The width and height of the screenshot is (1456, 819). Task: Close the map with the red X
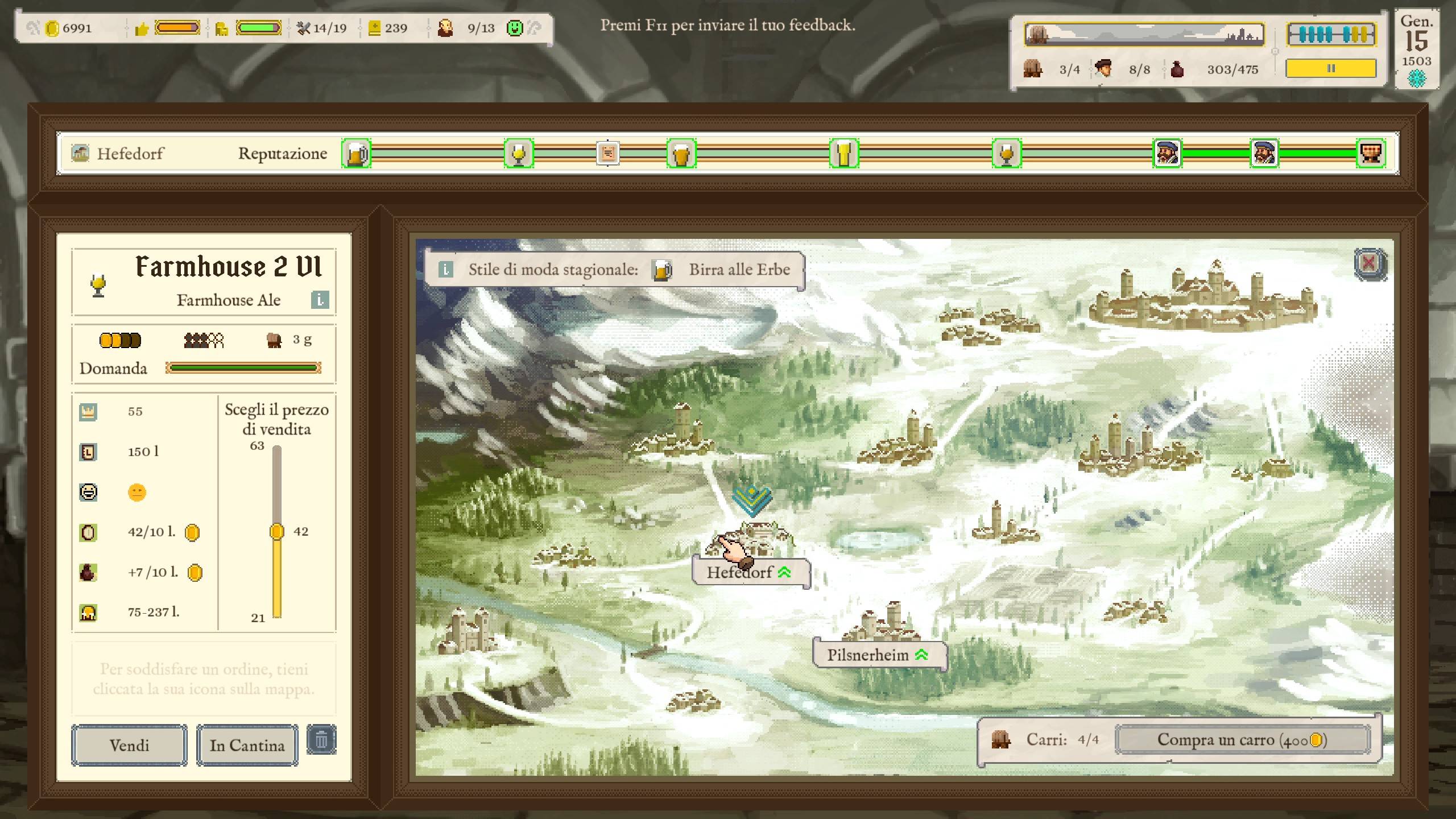1369,263
